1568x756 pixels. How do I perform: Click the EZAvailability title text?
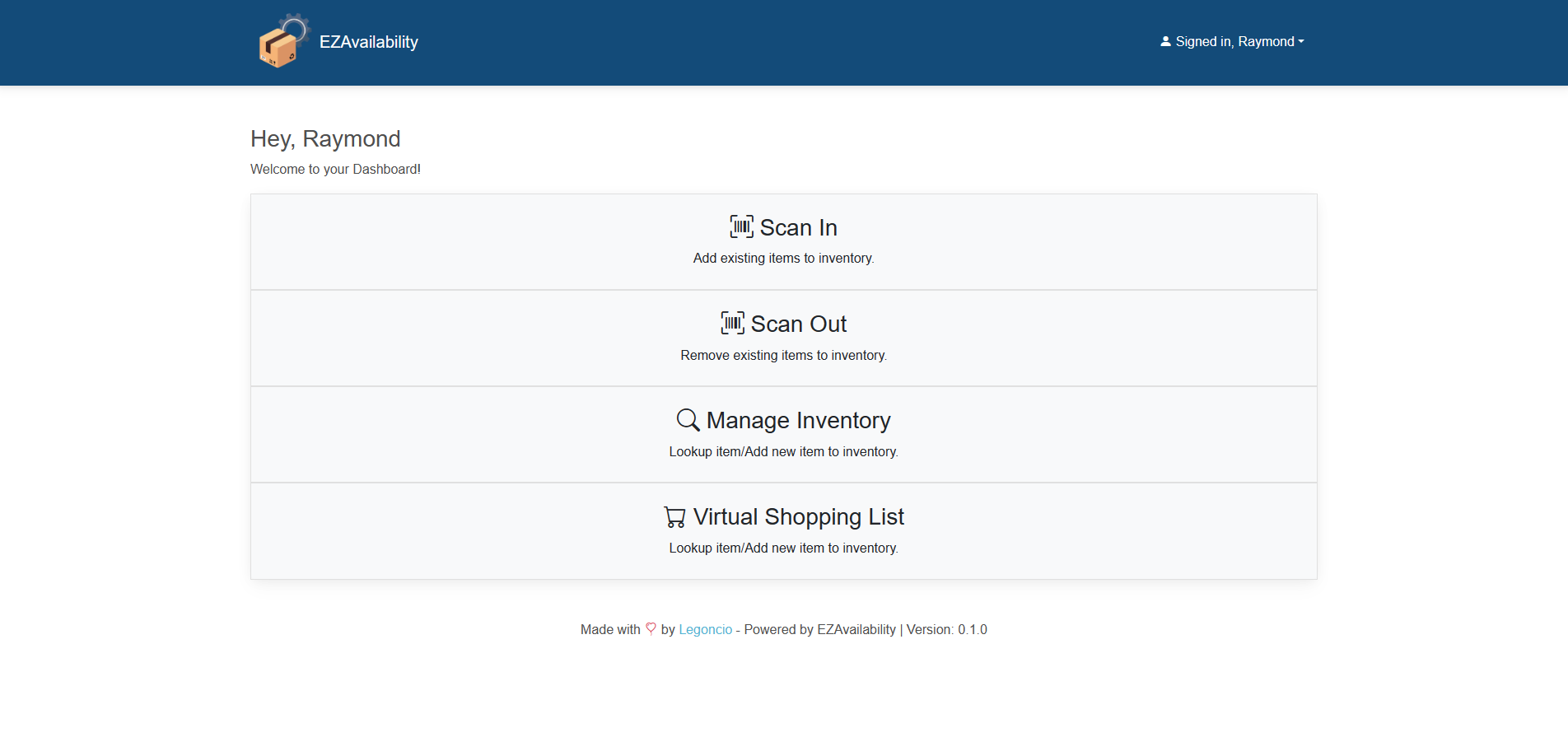point(368,41)
